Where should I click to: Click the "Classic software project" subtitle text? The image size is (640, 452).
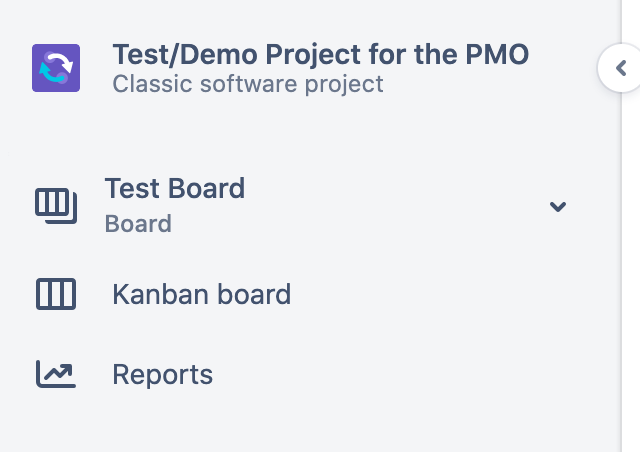point(248,84)
